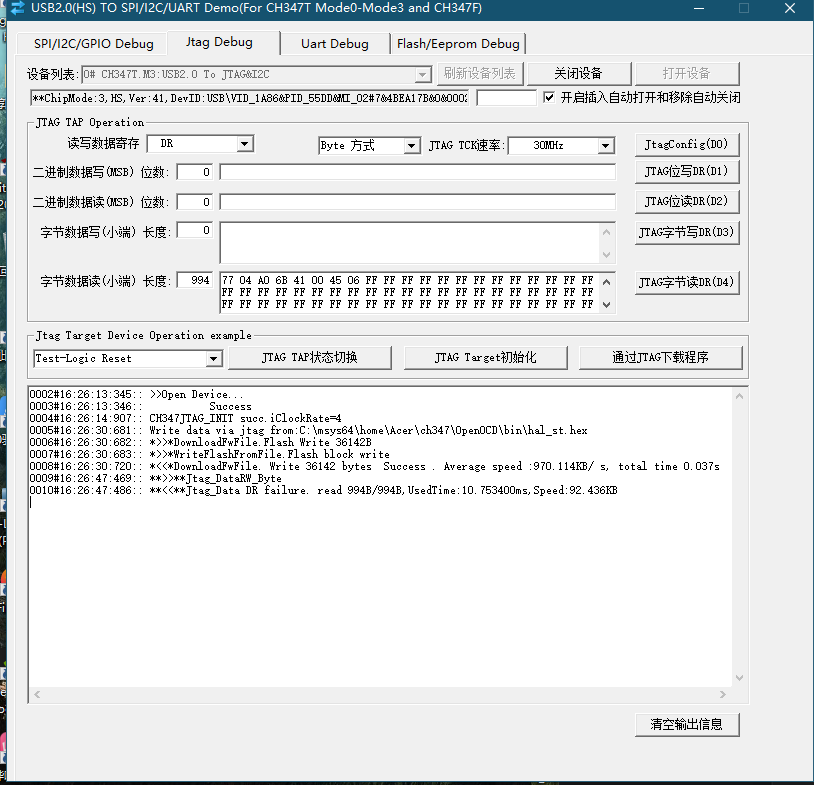Viewport: 814px width, 785px height.
Task: Open the device list dropdown
Action: coord(423,74)
